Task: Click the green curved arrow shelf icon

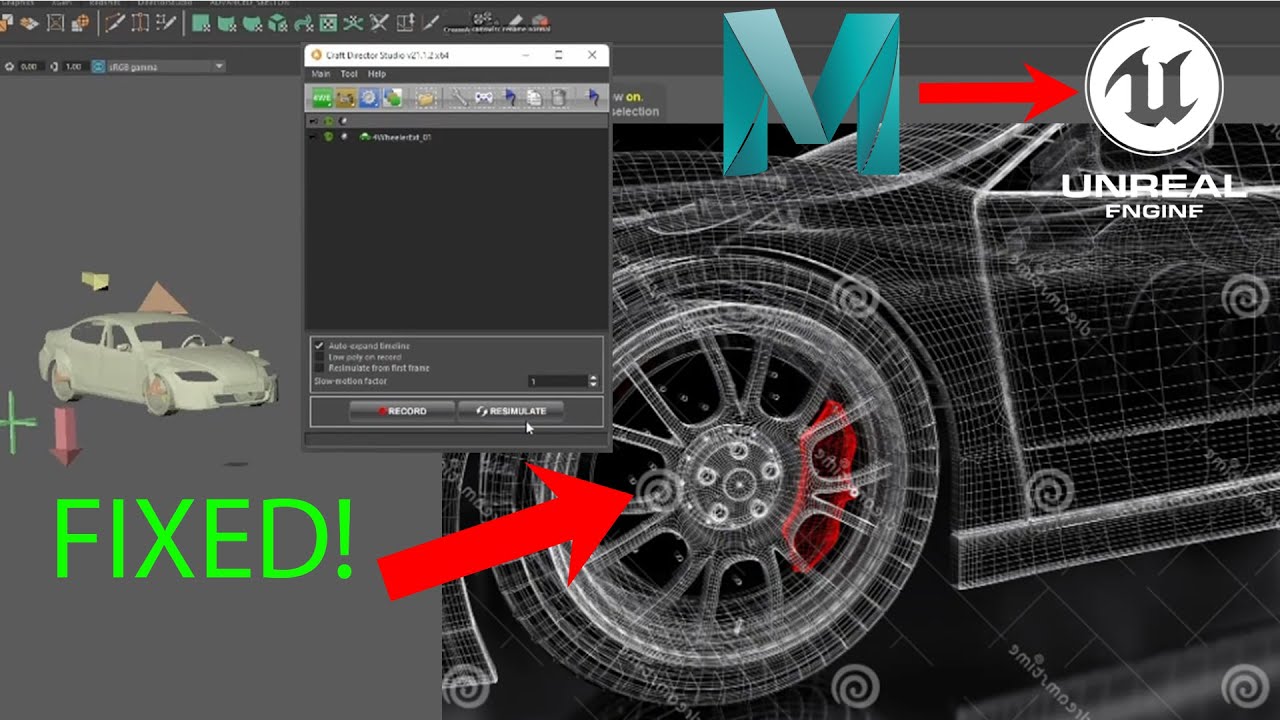Action: 303,22
